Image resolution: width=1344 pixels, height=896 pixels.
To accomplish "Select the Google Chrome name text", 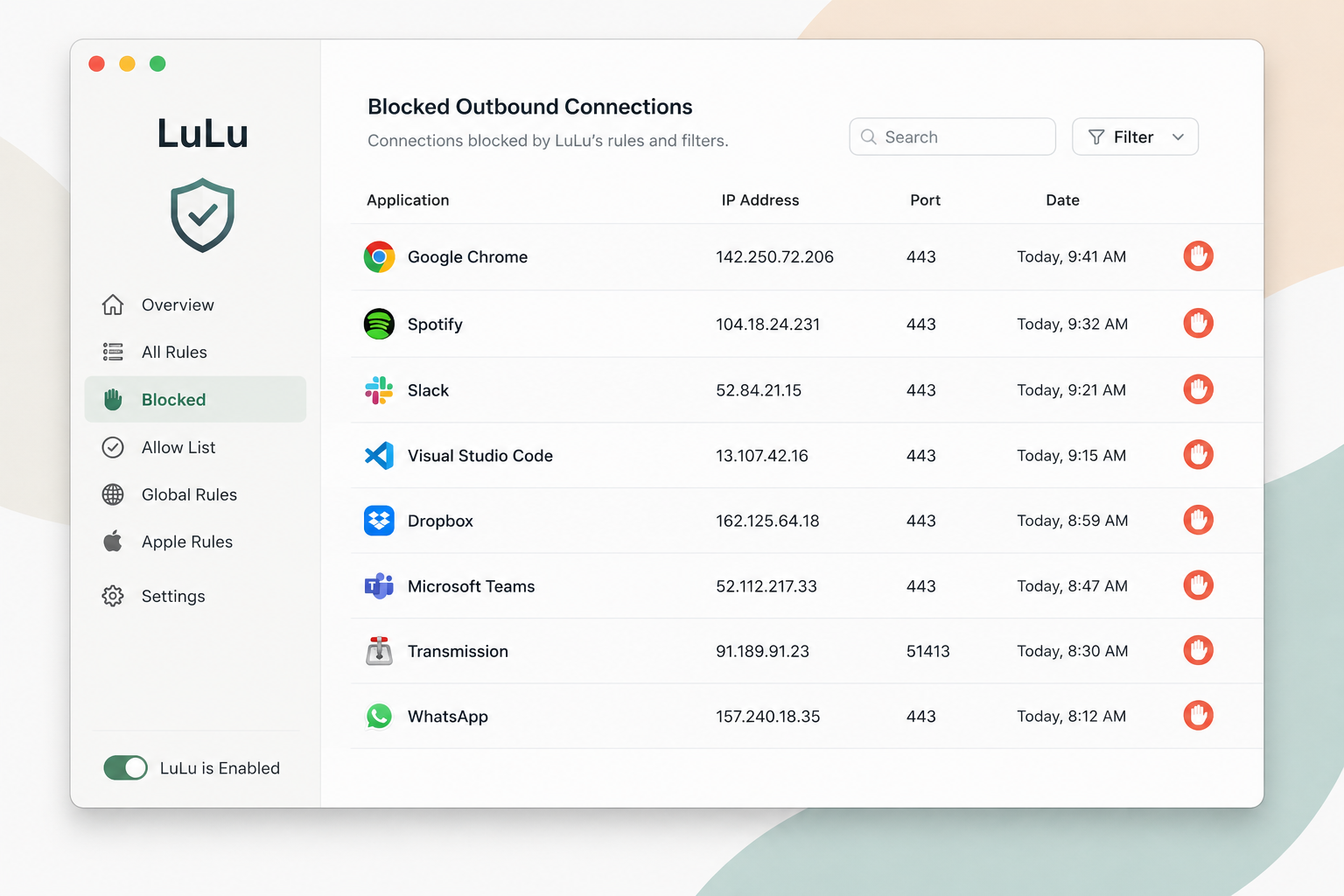I will tap(467, 257).
